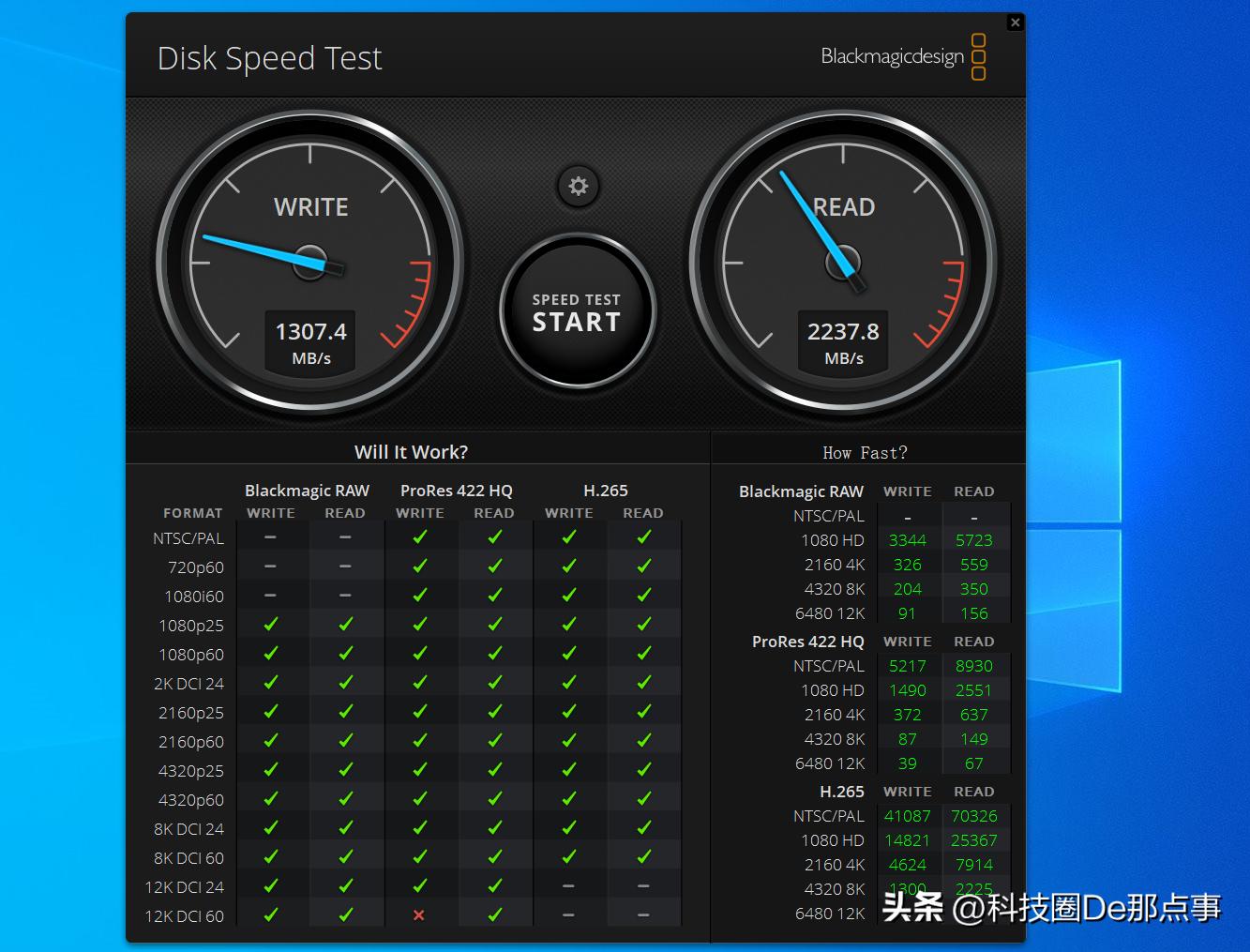Click the Blackmagic RAW write dash for 720p60
This screenshot has height=952, width=1250.
270,567
